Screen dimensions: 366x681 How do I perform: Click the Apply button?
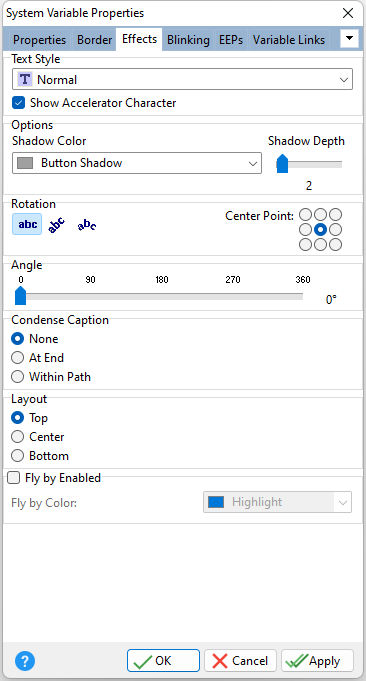317,661
